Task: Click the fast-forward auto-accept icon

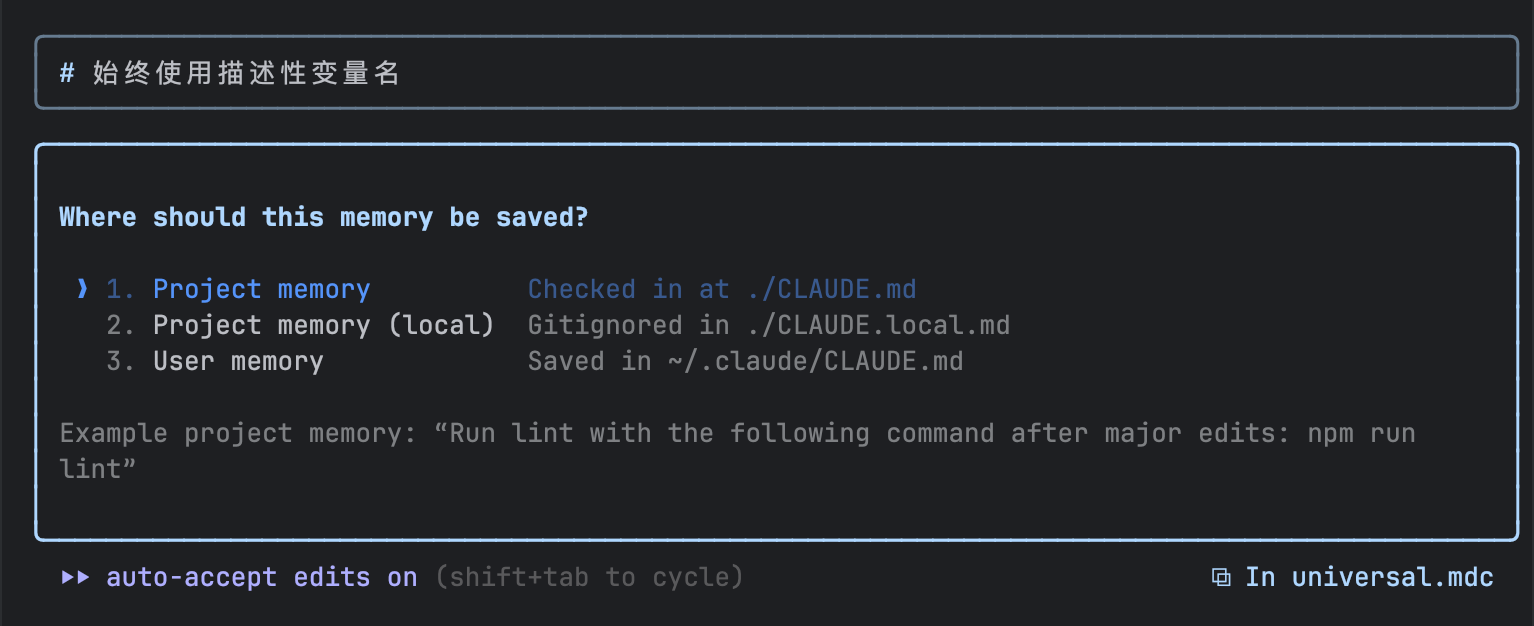Action: [x=75, y=578]
